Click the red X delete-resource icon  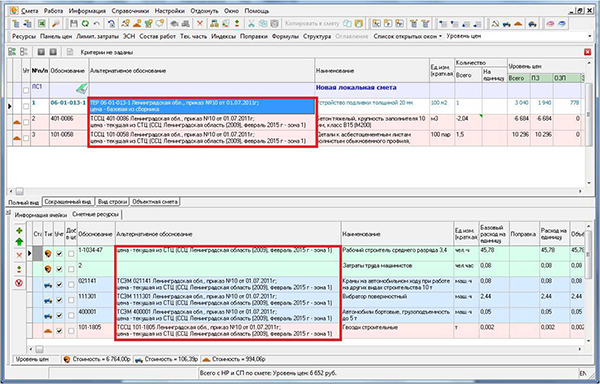coord(19,255)
